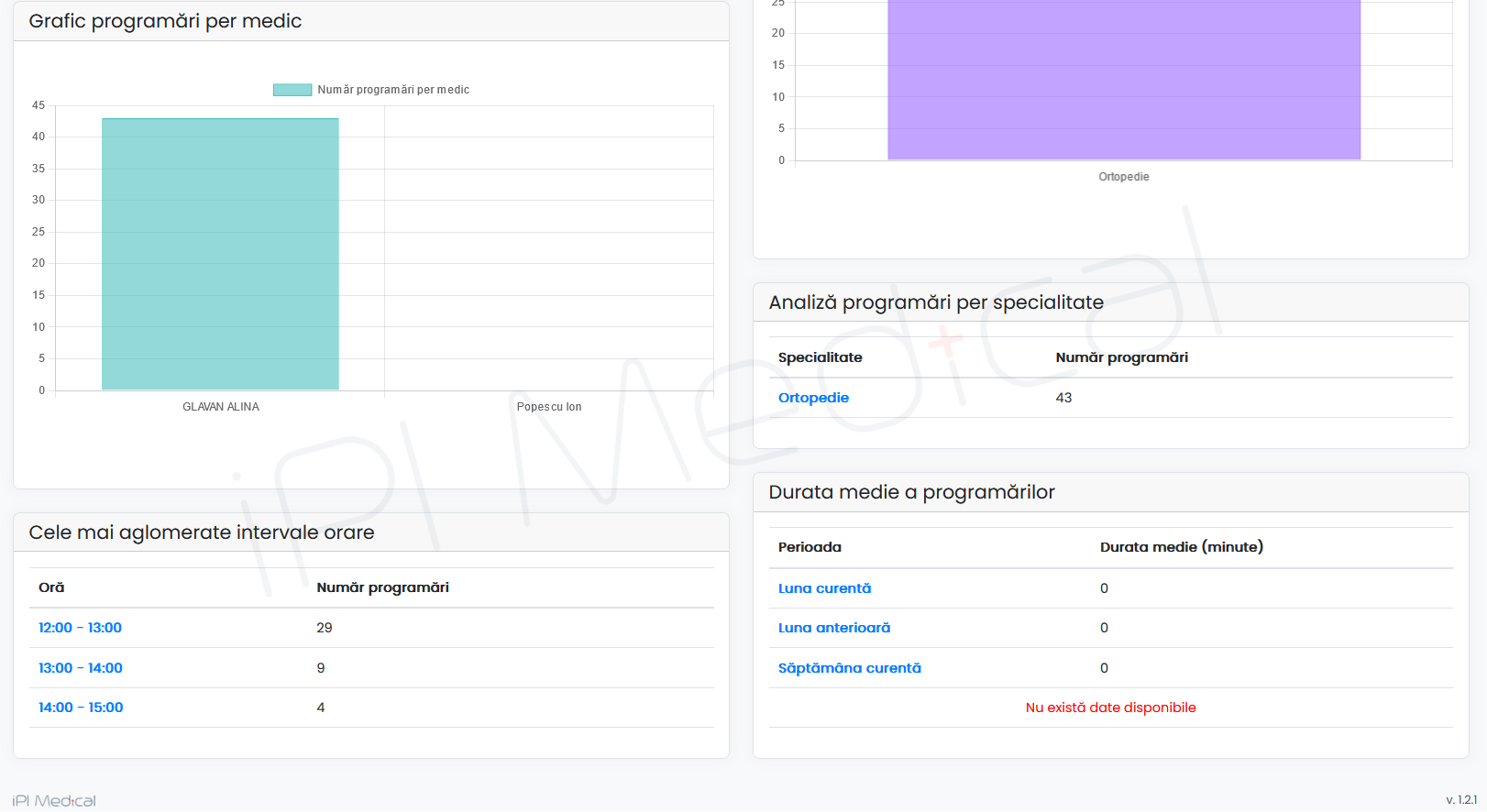
Task: Click the purple Ortopedie chart bar
Action: click(1123, 81)
